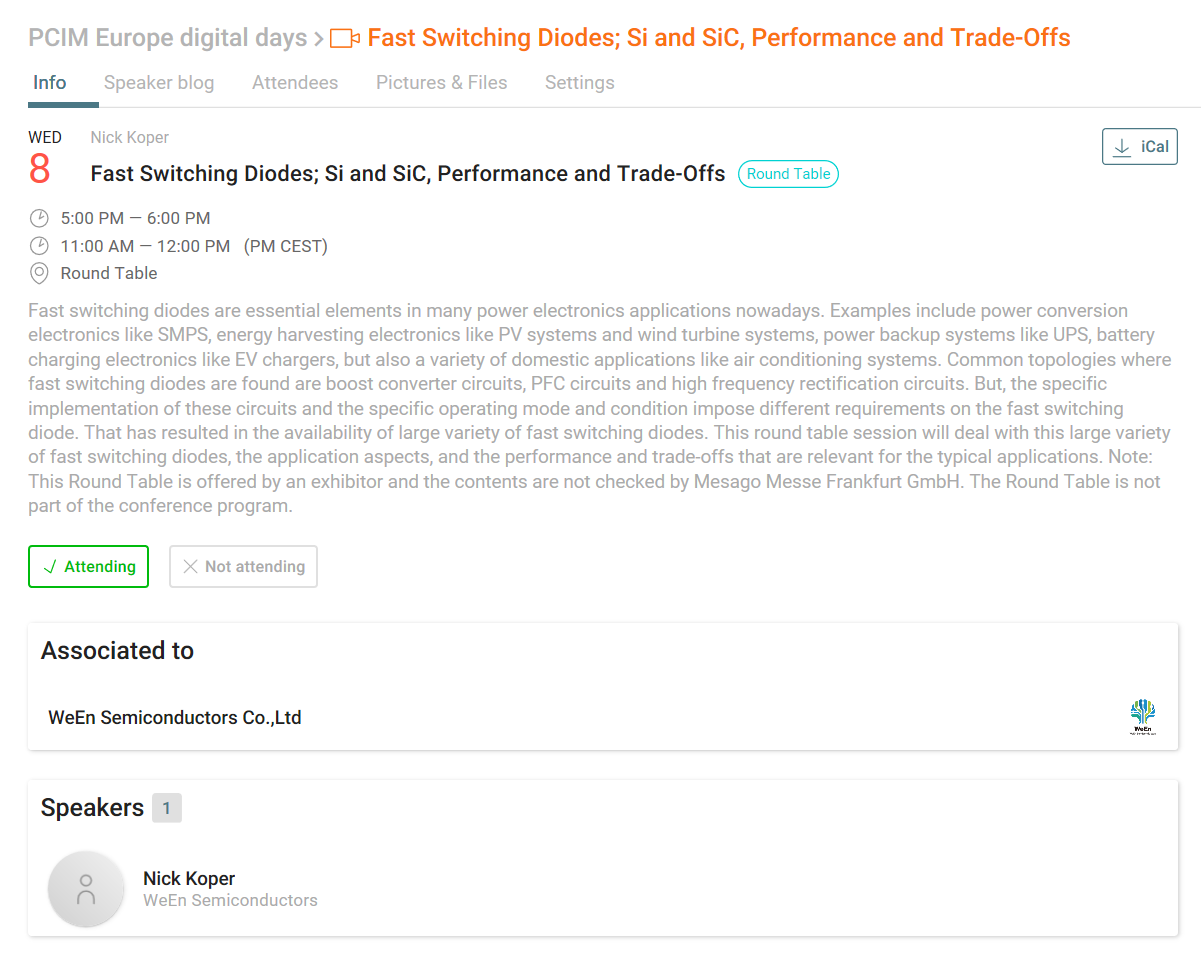Navigate to PCIM Europe digital days
The image size is (1201, 966).
[167, 39]
